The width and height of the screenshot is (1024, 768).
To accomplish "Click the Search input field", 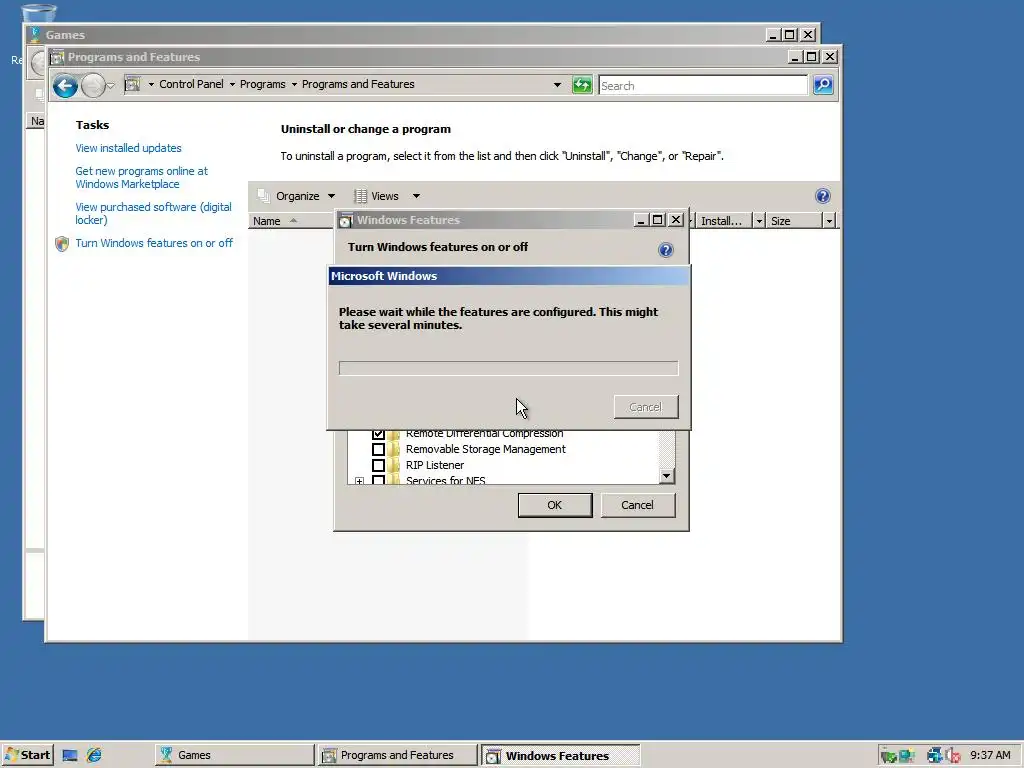I will pyautogui.click(x=703, y=86).
